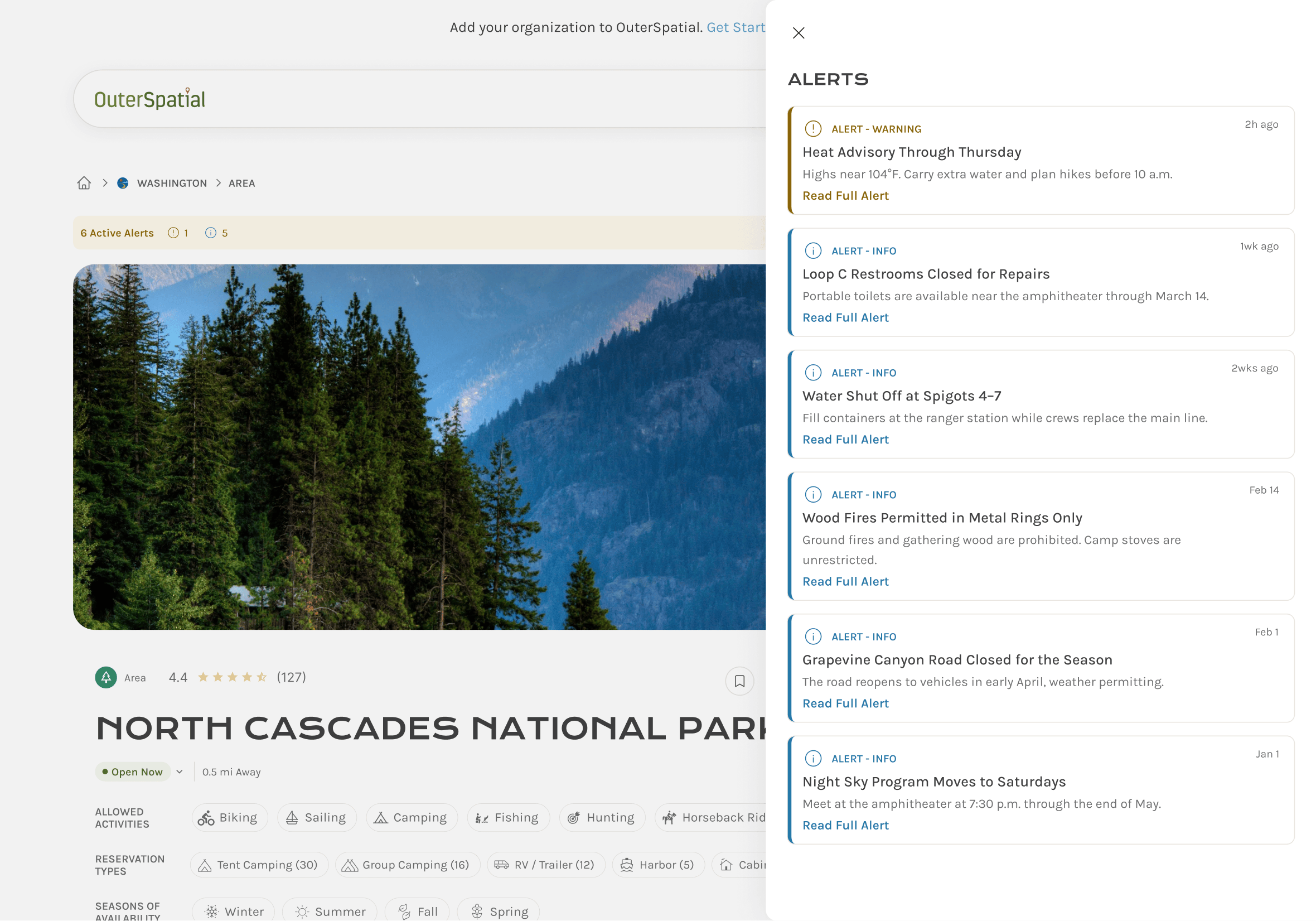The image size is (1316, 921).
Task: Click the 6 Active Alerts label
Action: coord(117,233)
